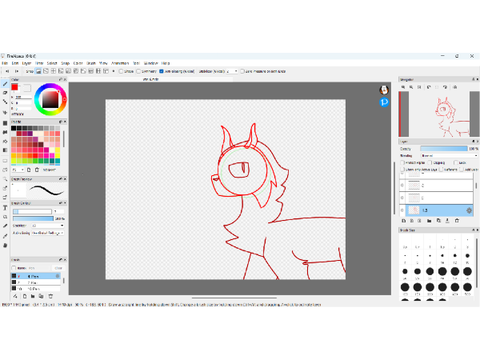The width and height of the screenshot is (480, 360).
Task: Select the Text tool
Action: 5,208
